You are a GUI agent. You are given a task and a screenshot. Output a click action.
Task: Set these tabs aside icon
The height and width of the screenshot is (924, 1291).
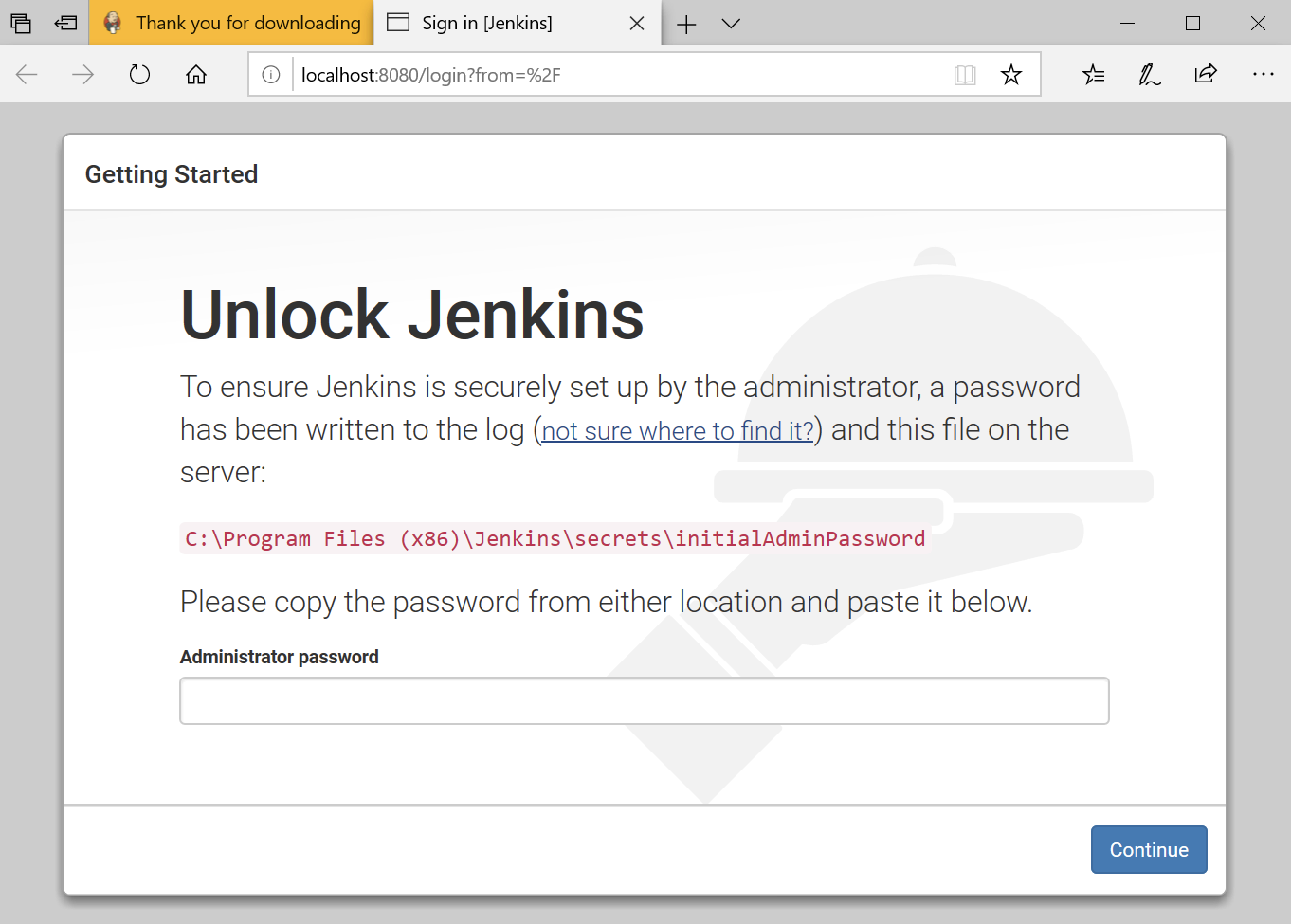click(65, 23)
